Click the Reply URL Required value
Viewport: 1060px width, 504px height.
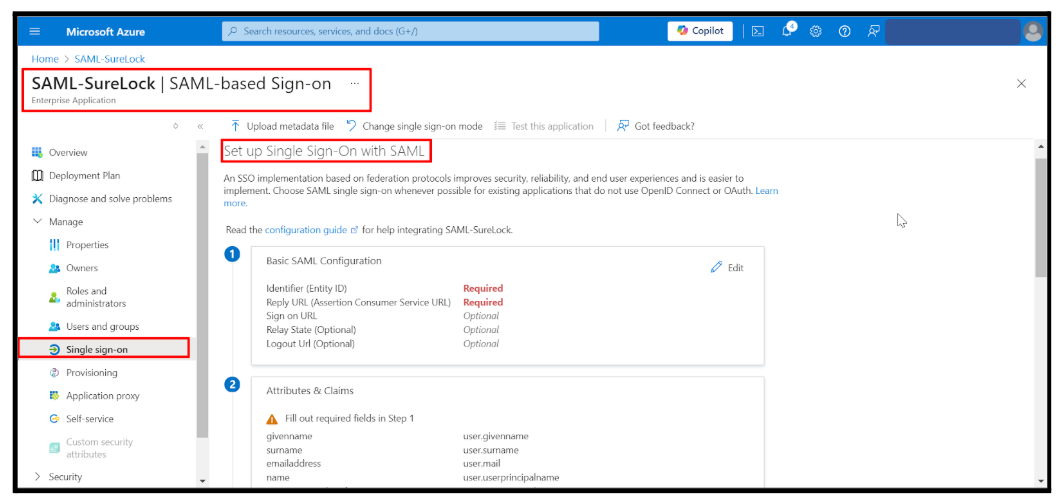483,302
